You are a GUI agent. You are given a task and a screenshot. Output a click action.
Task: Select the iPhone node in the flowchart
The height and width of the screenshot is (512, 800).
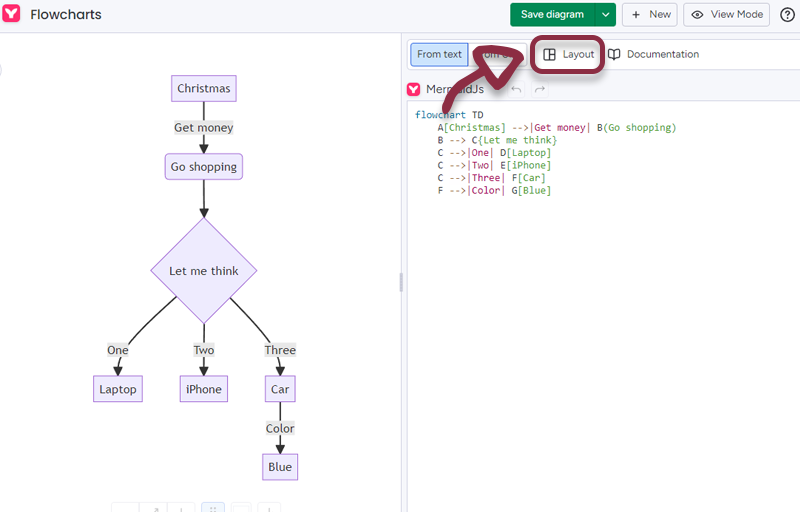[204, 389]
